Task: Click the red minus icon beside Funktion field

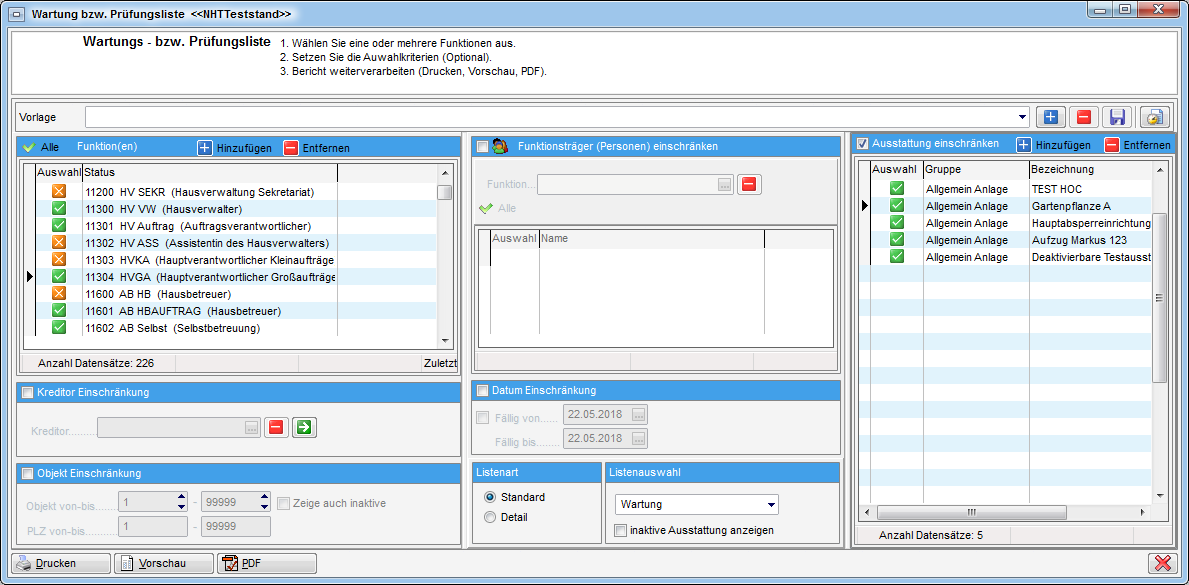Action: [x=750, y=184]
